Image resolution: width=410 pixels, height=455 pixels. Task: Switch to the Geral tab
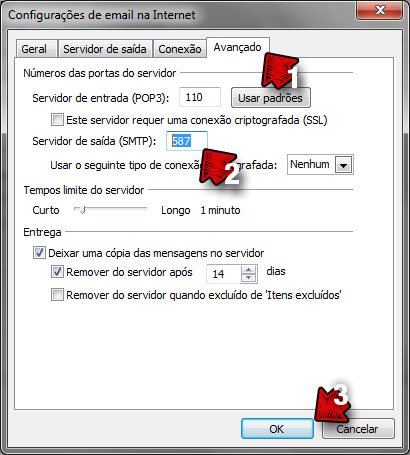34,49
